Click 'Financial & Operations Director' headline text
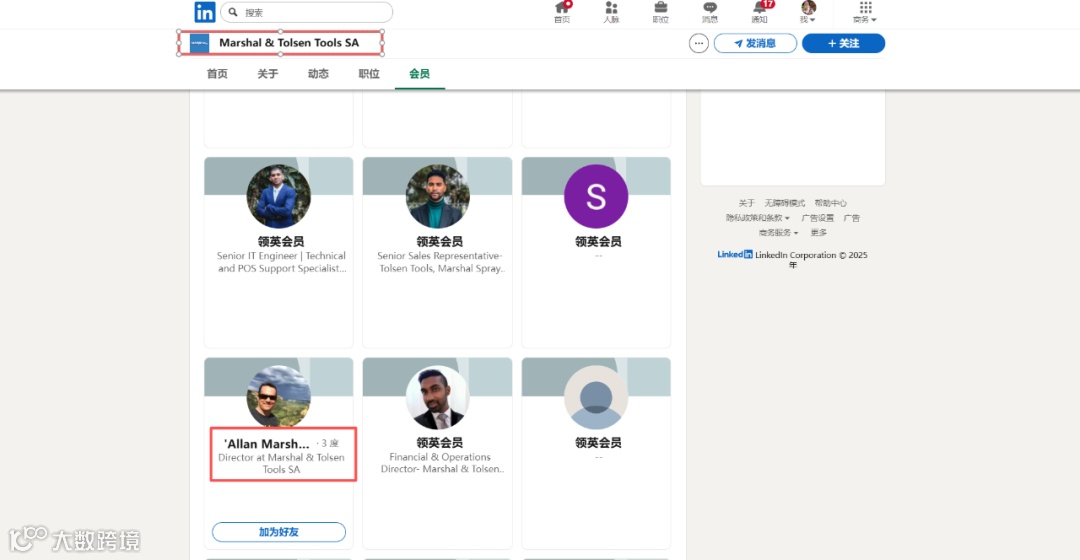This screenshot has height=560, width=1080. [440, 463]
